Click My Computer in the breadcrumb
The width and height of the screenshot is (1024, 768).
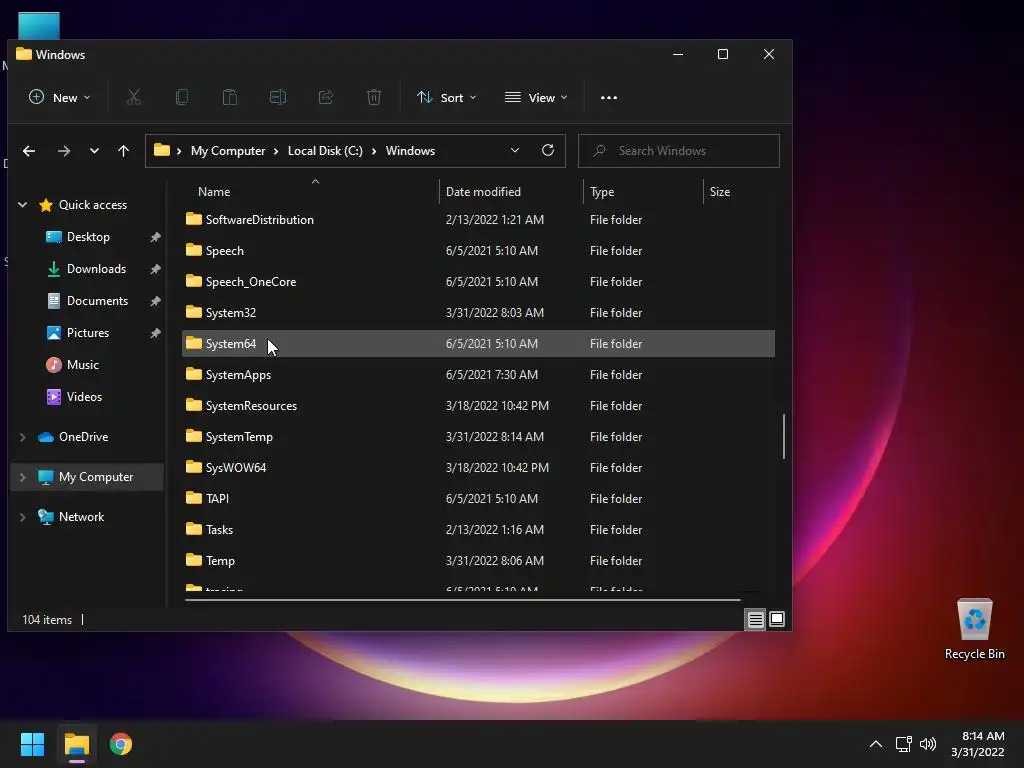pyautogui.click(x=228, y=151)
